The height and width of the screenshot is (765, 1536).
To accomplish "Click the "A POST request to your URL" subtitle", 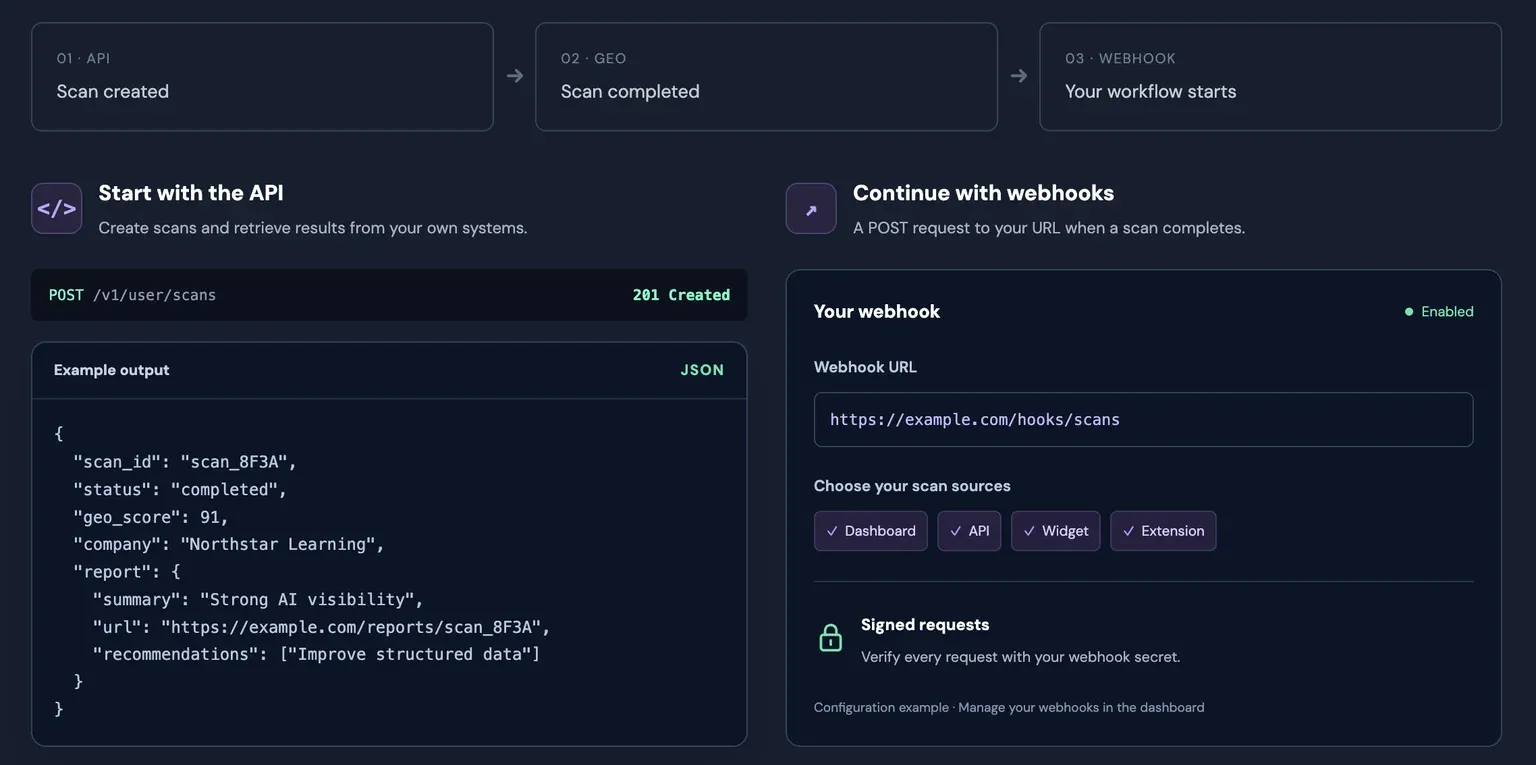I will click(1049, 228).
